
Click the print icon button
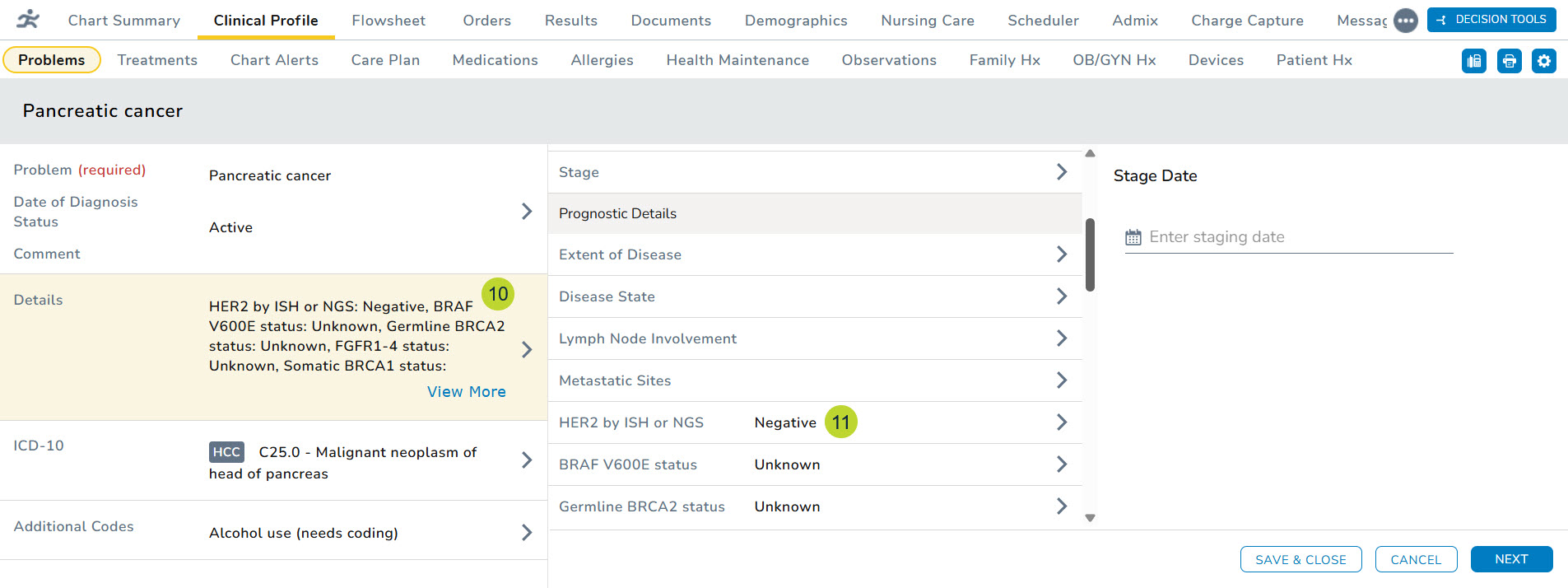(x=1509, y=61)
